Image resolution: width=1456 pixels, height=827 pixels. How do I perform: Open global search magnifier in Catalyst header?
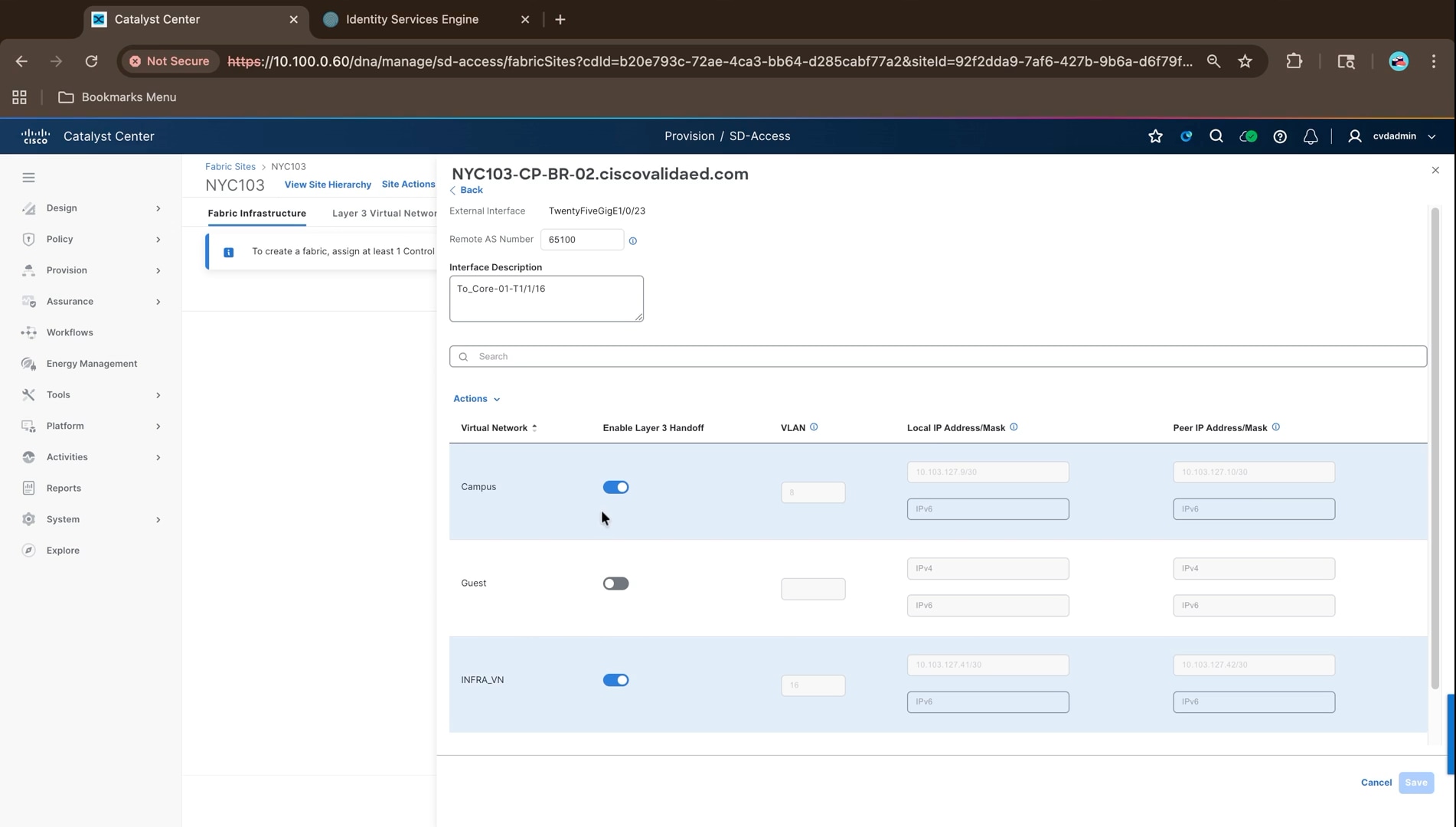(x=1216, y=136)
